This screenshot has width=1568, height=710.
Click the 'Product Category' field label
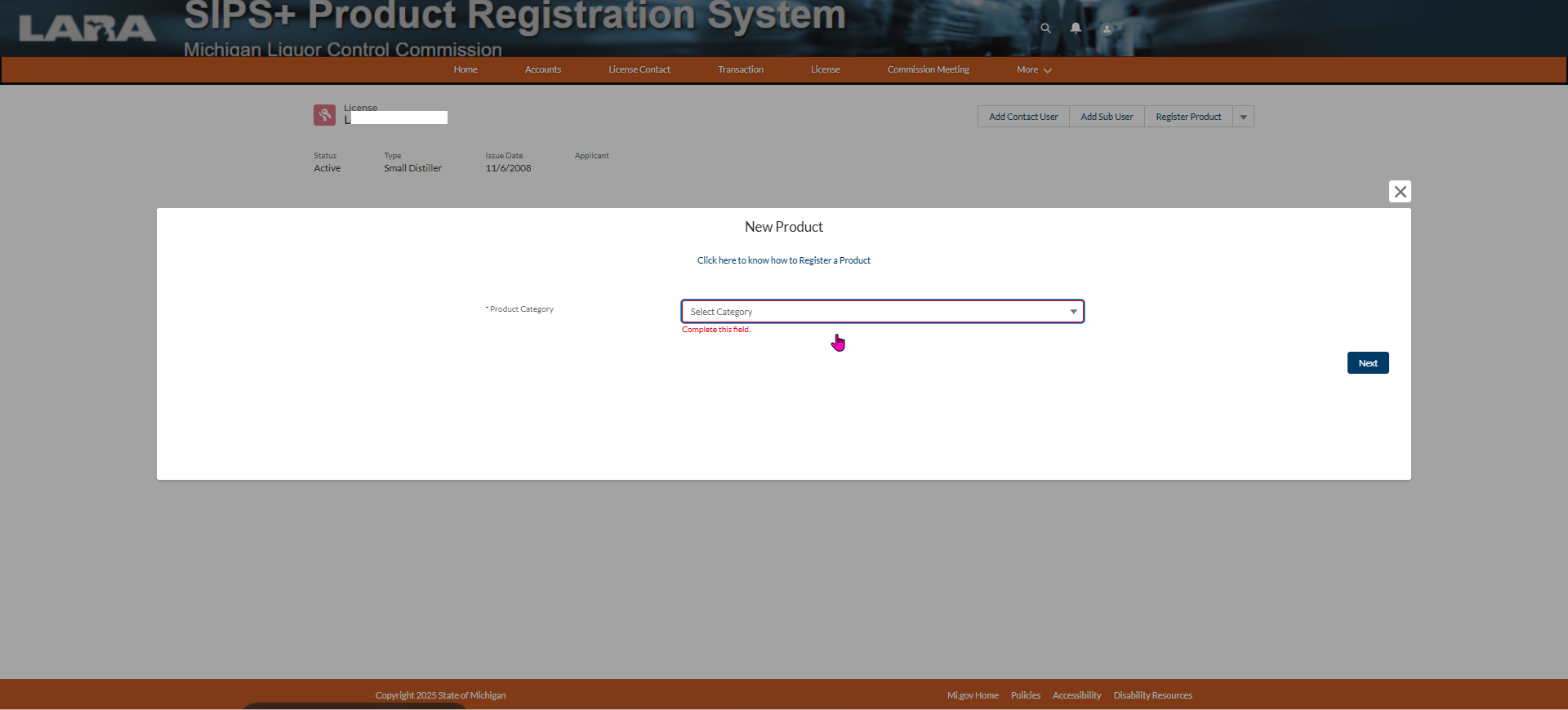point(522,309)
